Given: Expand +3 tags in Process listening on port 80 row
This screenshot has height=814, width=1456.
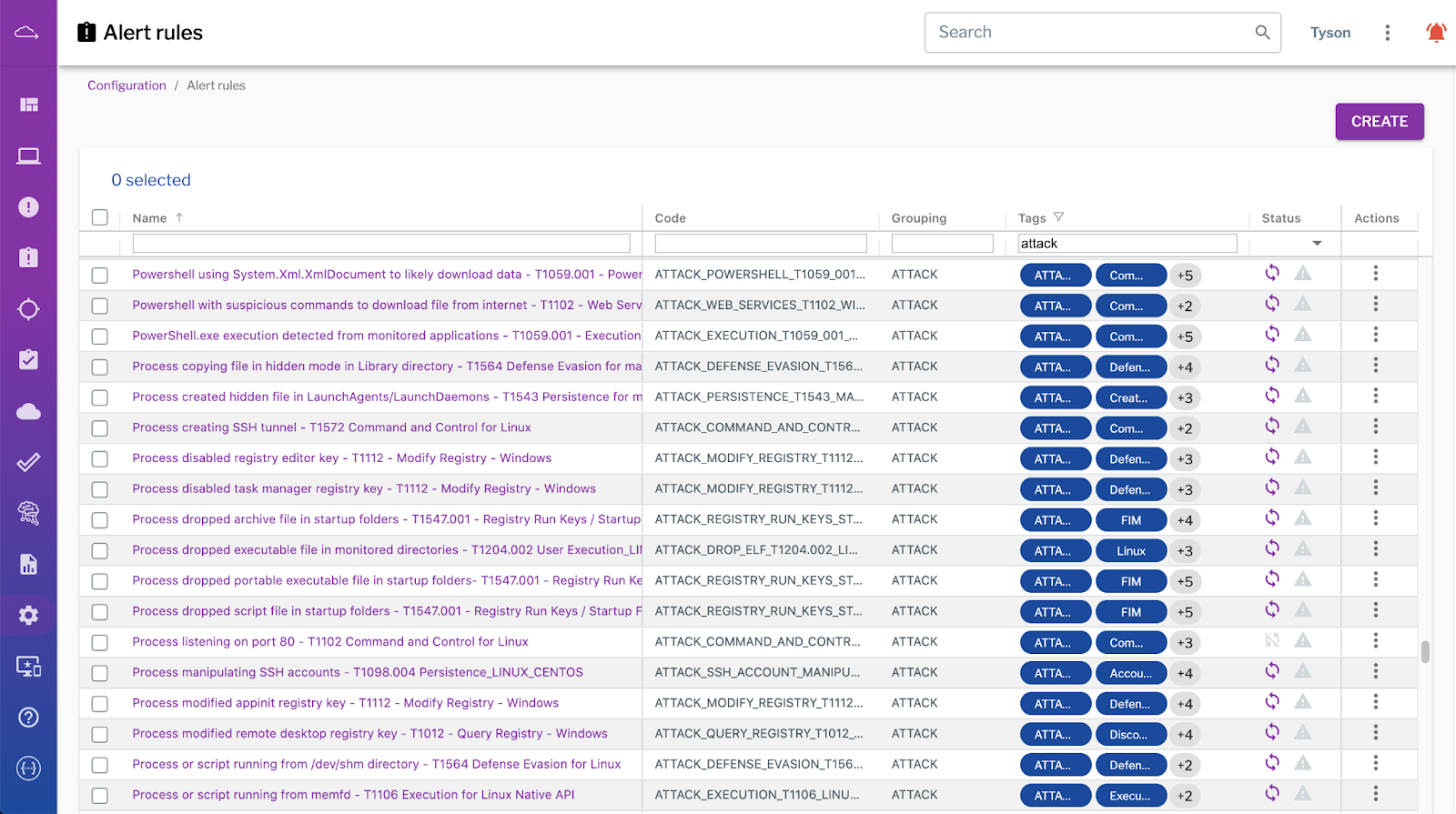Looking at the screenshot, I should 1185,643.
